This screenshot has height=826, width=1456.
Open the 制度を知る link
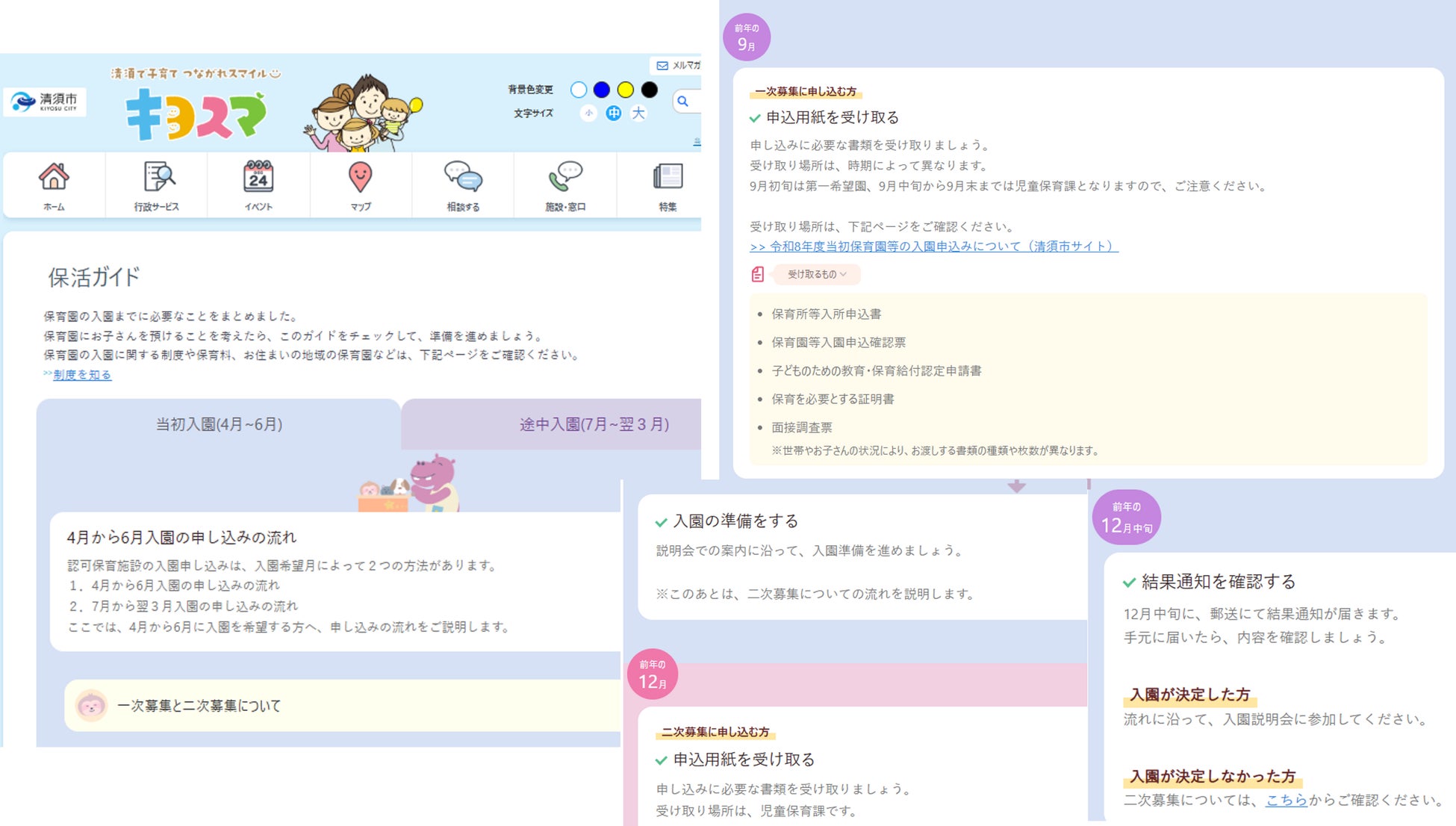(82, 375)
